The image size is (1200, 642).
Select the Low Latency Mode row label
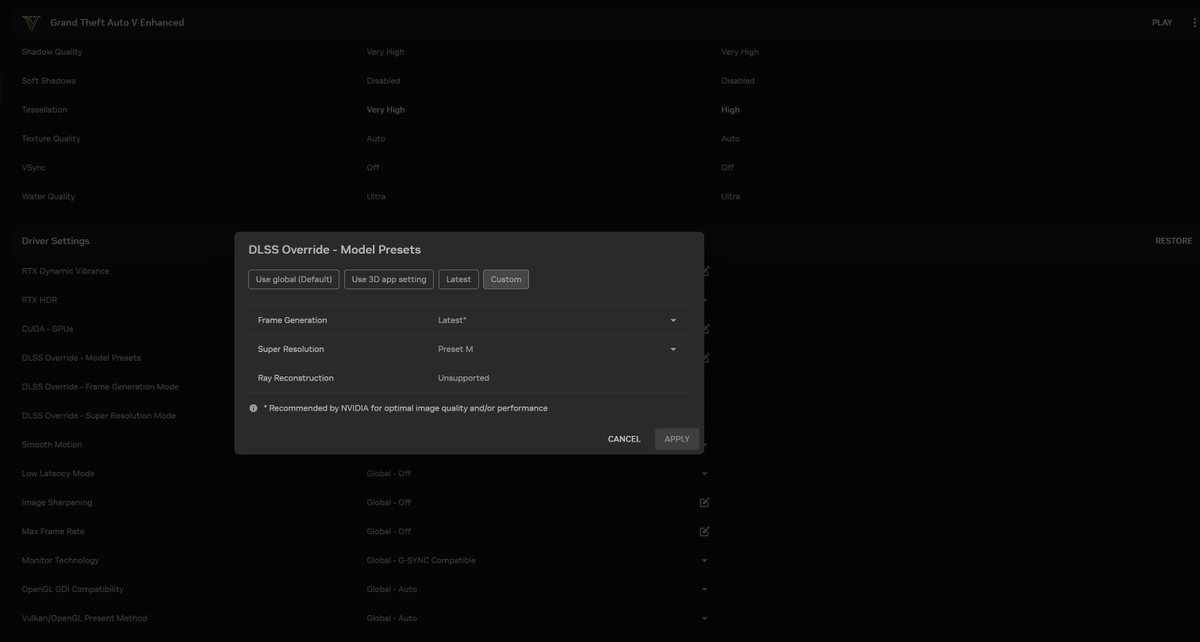point(58,473)
